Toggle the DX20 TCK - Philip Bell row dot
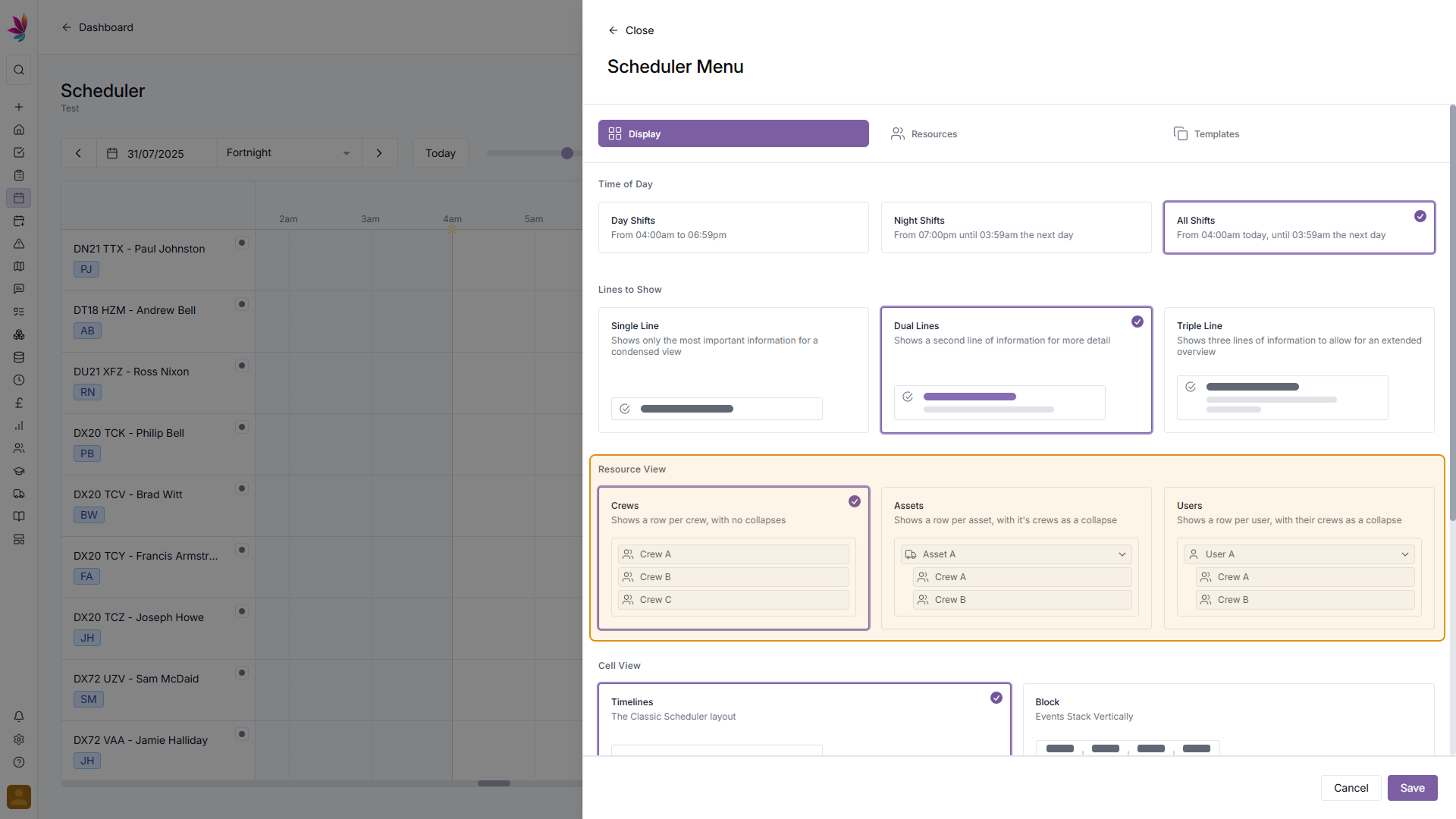1456x819 pixels. (x=242, y=427)
